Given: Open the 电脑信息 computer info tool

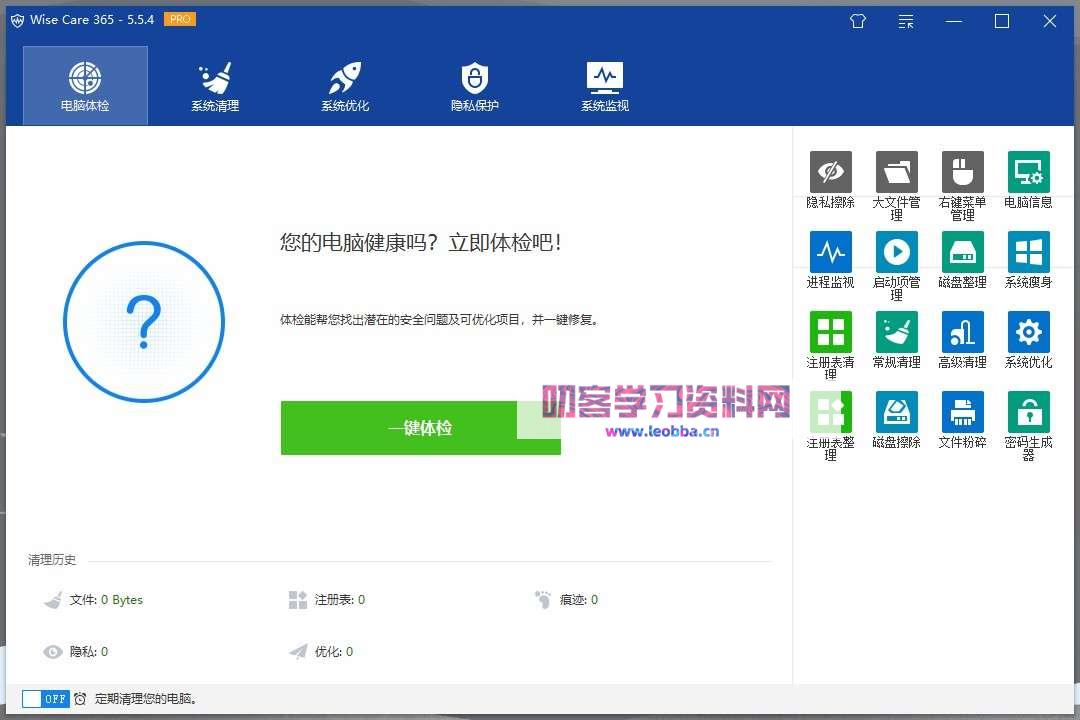Looking at the screenshot, I should pyautogui.click(x=1028, y=173).
